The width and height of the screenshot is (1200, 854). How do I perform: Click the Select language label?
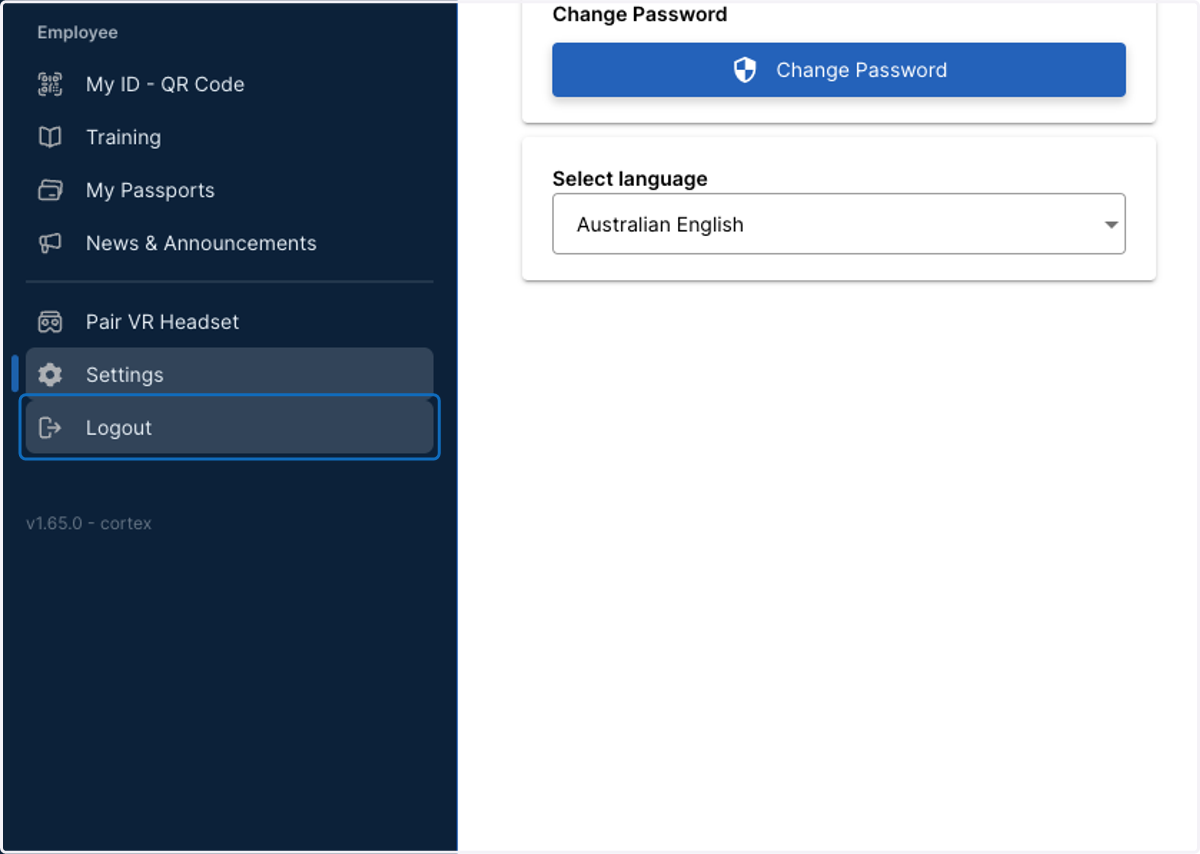coord(630,179)
